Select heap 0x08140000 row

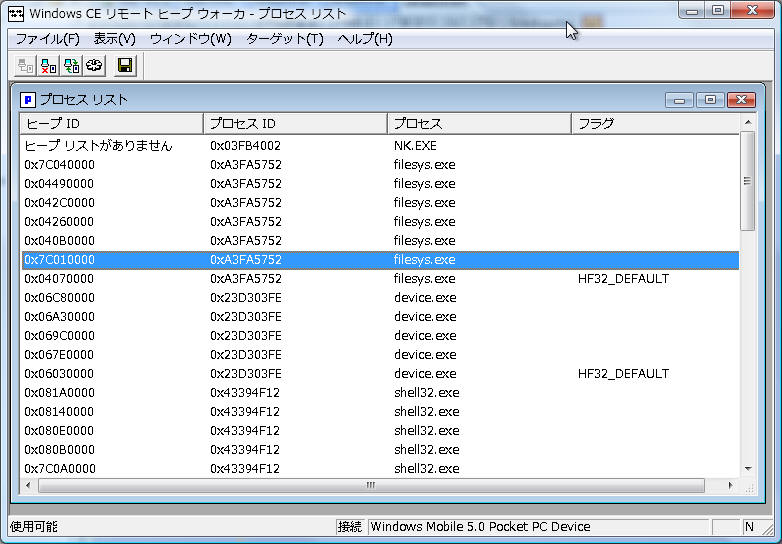point(380,411)
